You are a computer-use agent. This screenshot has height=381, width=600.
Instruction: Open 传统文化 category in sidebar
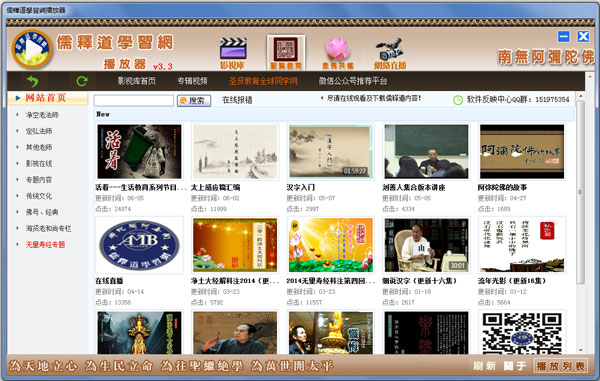tap(39, 196)
